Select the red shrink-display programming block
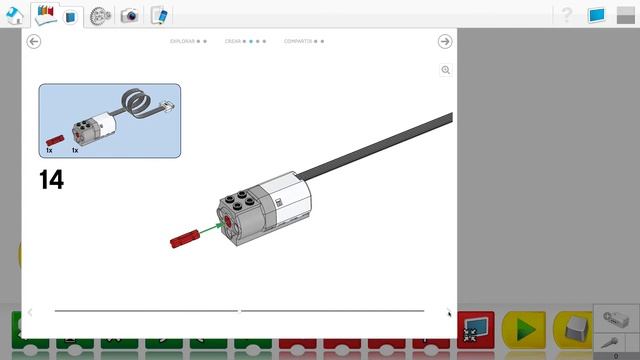Screen dimensions: 640x360 tap(476, 330)
